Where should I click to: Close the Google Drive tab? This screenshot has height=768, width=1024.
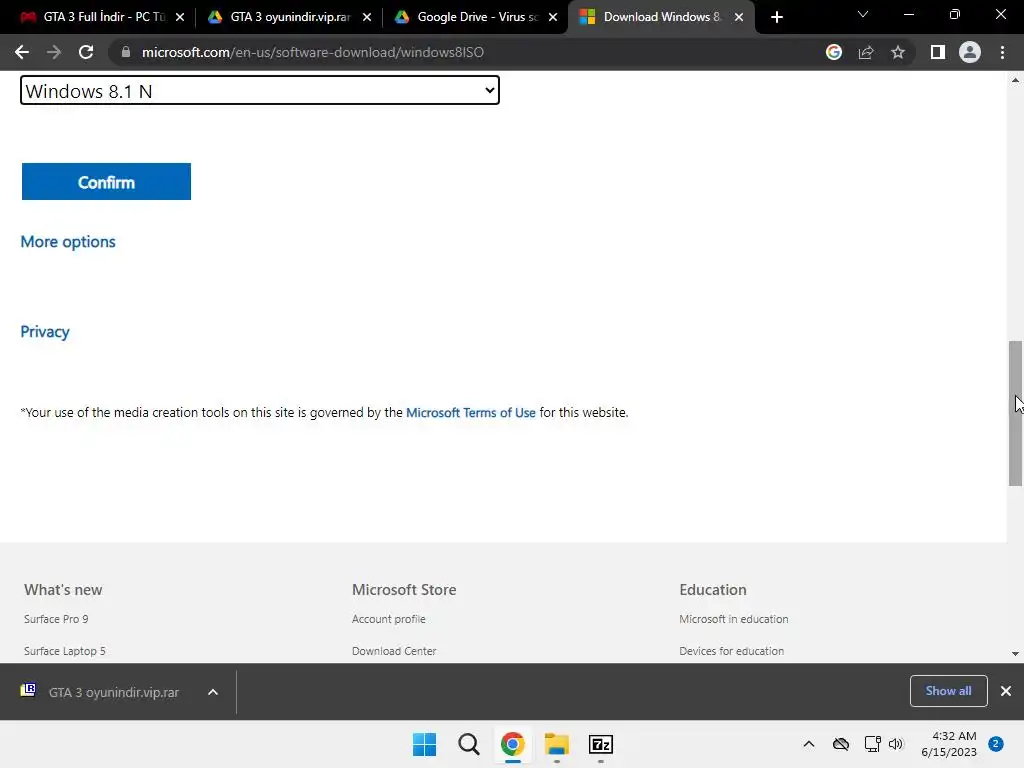(x=552, y=18)
